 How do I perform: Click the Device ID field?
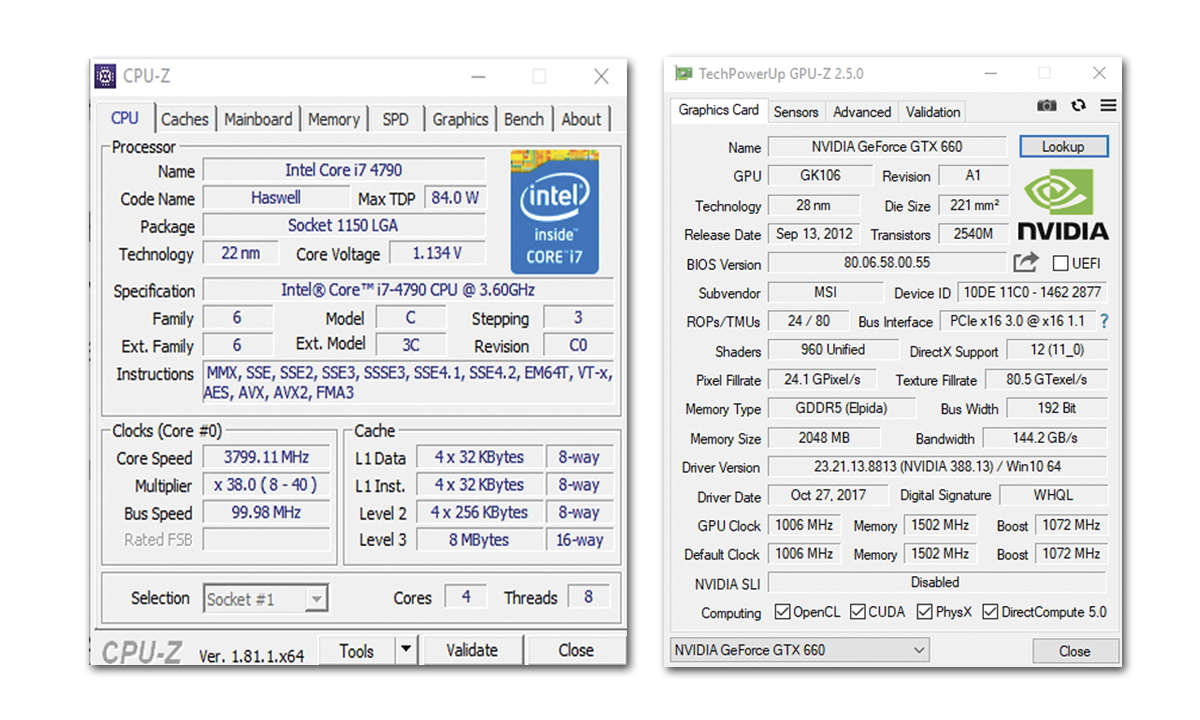1032,292
